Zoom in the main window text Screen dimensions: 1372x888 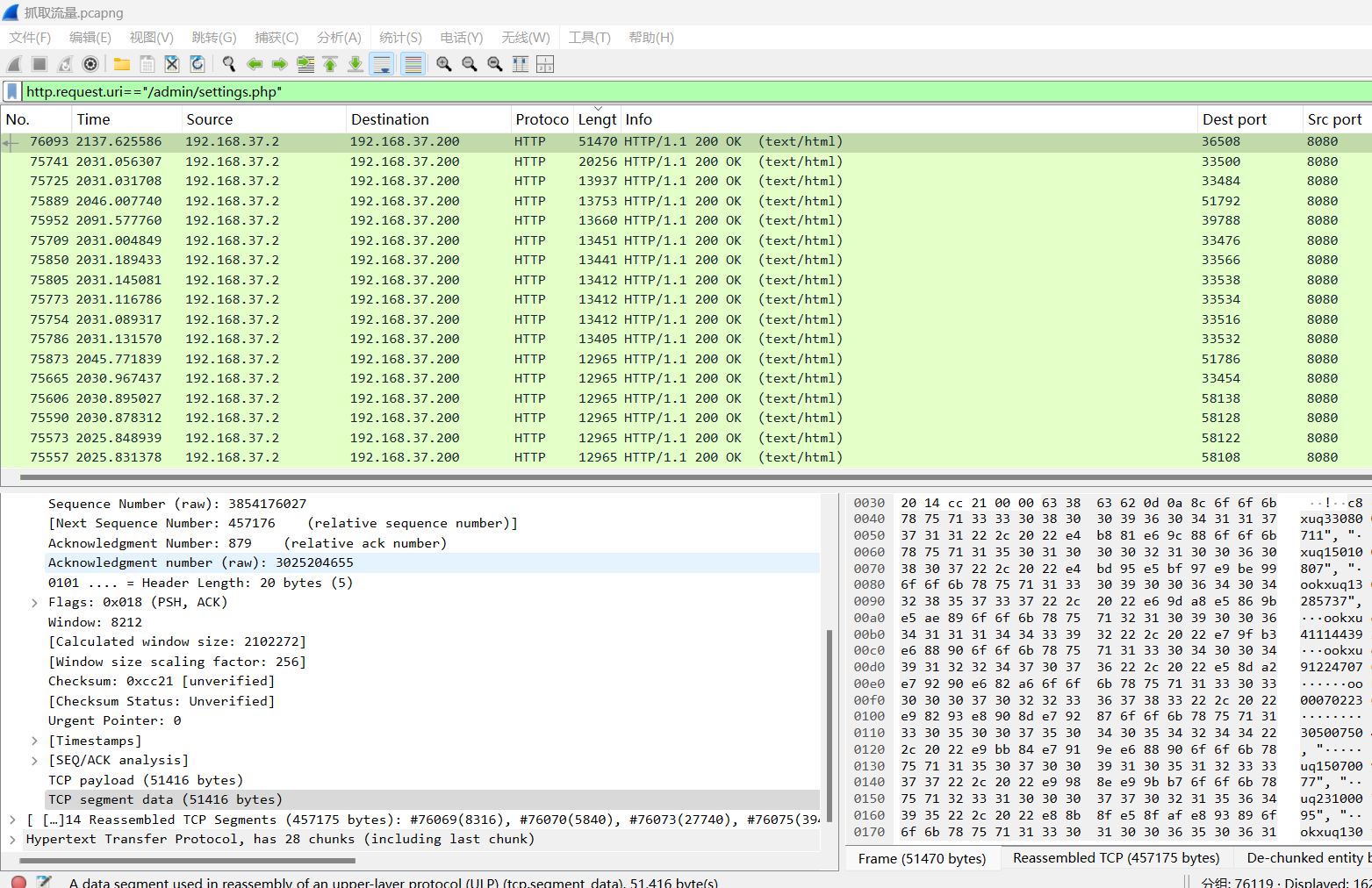coord(444,64)
